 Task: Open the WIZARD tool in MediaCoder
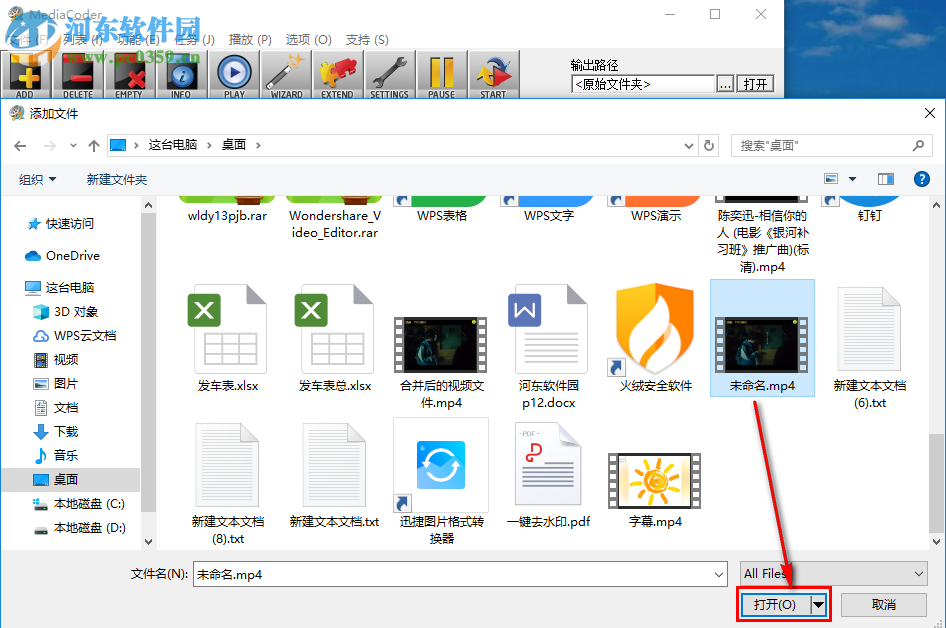click(286, 74)
